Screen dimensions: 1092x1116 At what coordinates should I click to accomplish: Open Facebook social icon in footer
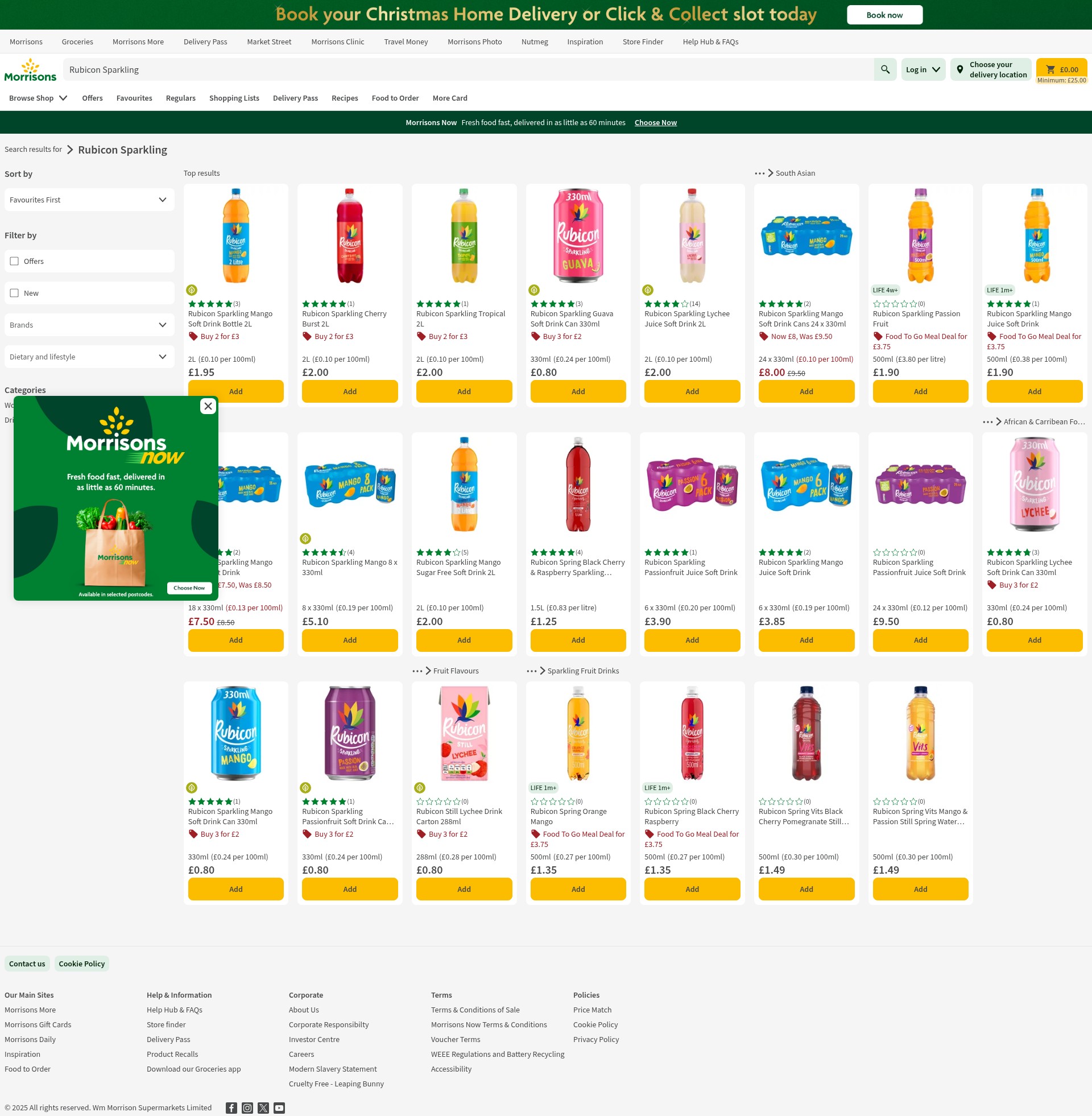tap(231, 1107)
